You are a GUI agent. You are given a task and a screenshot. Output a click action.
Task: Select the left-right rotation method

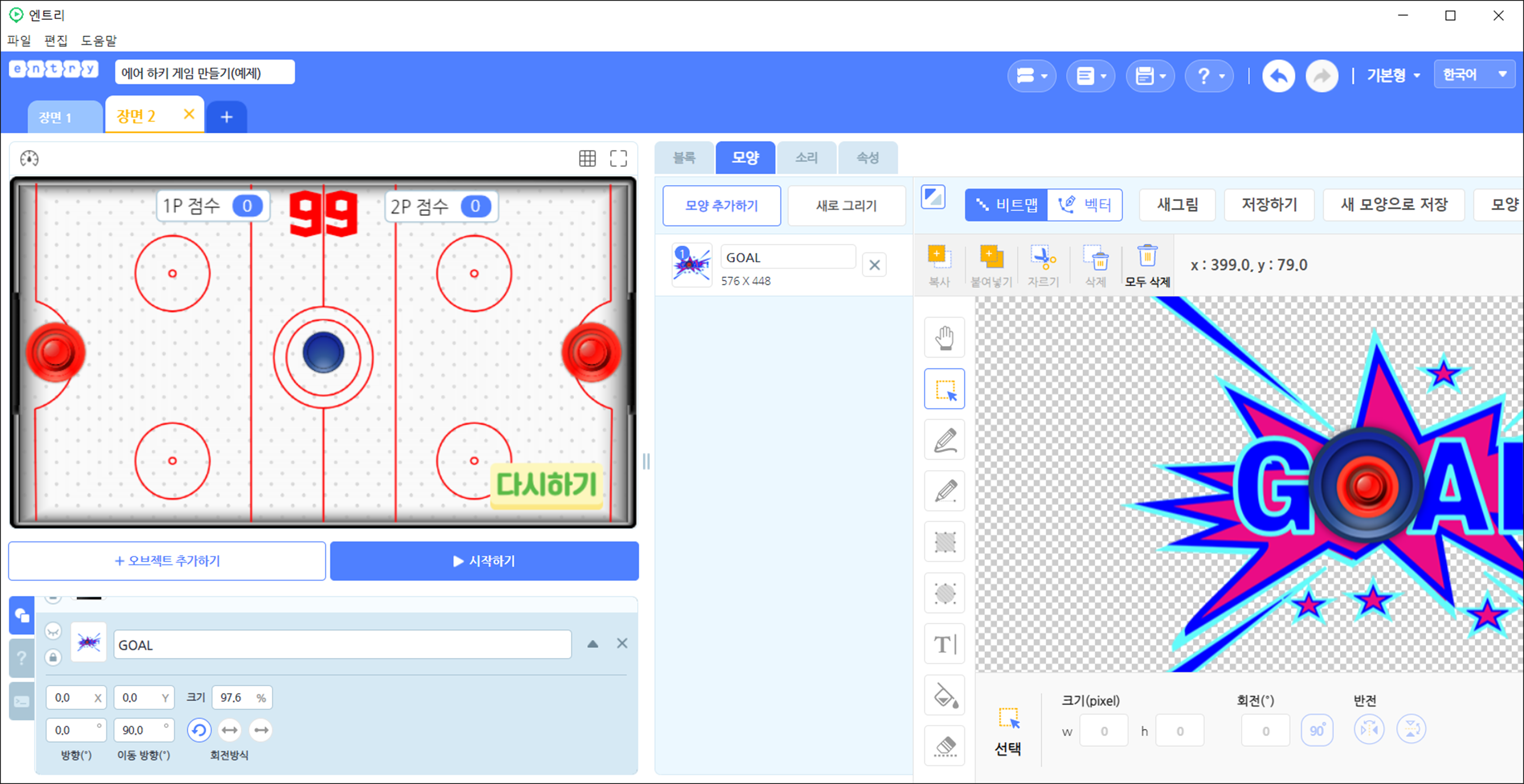pos(230,730)
